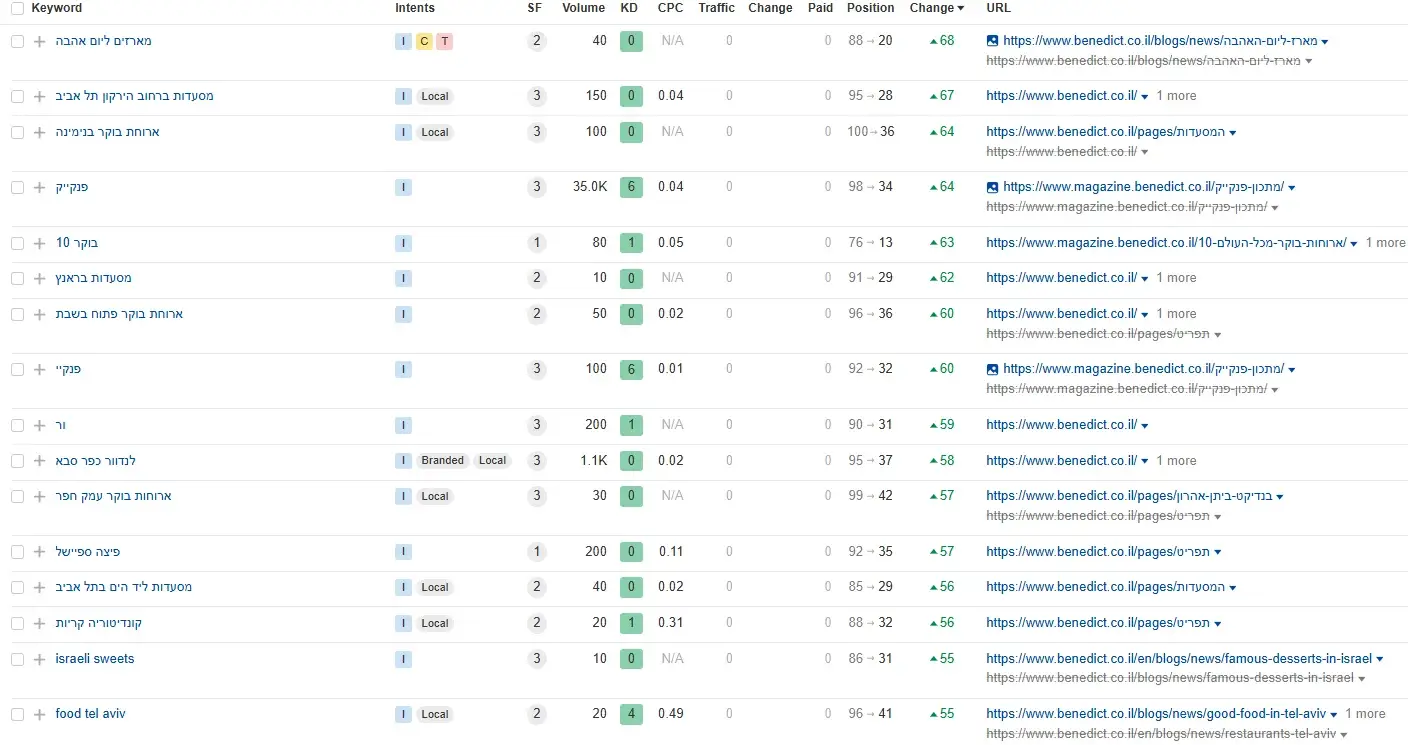Click SF badge in פיצה ספיישל row
This screenshot has height=745, width=1408.
point(537,552)
